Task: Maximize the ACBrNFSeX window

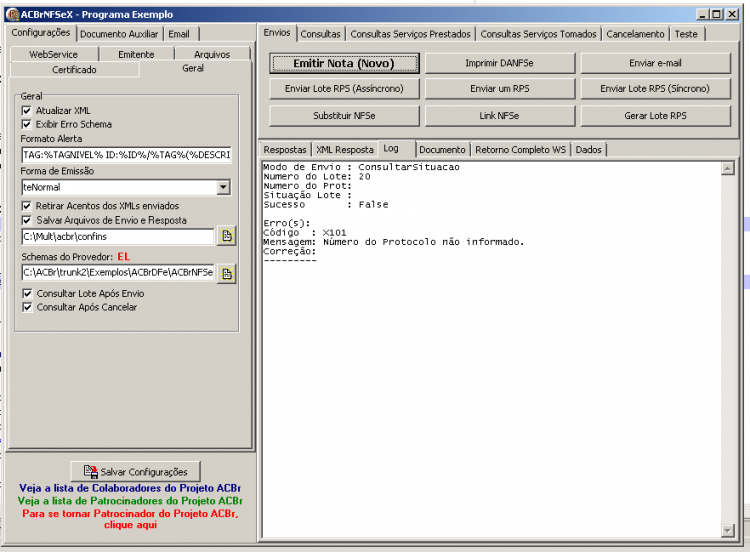Action: [x=716, y=14]
